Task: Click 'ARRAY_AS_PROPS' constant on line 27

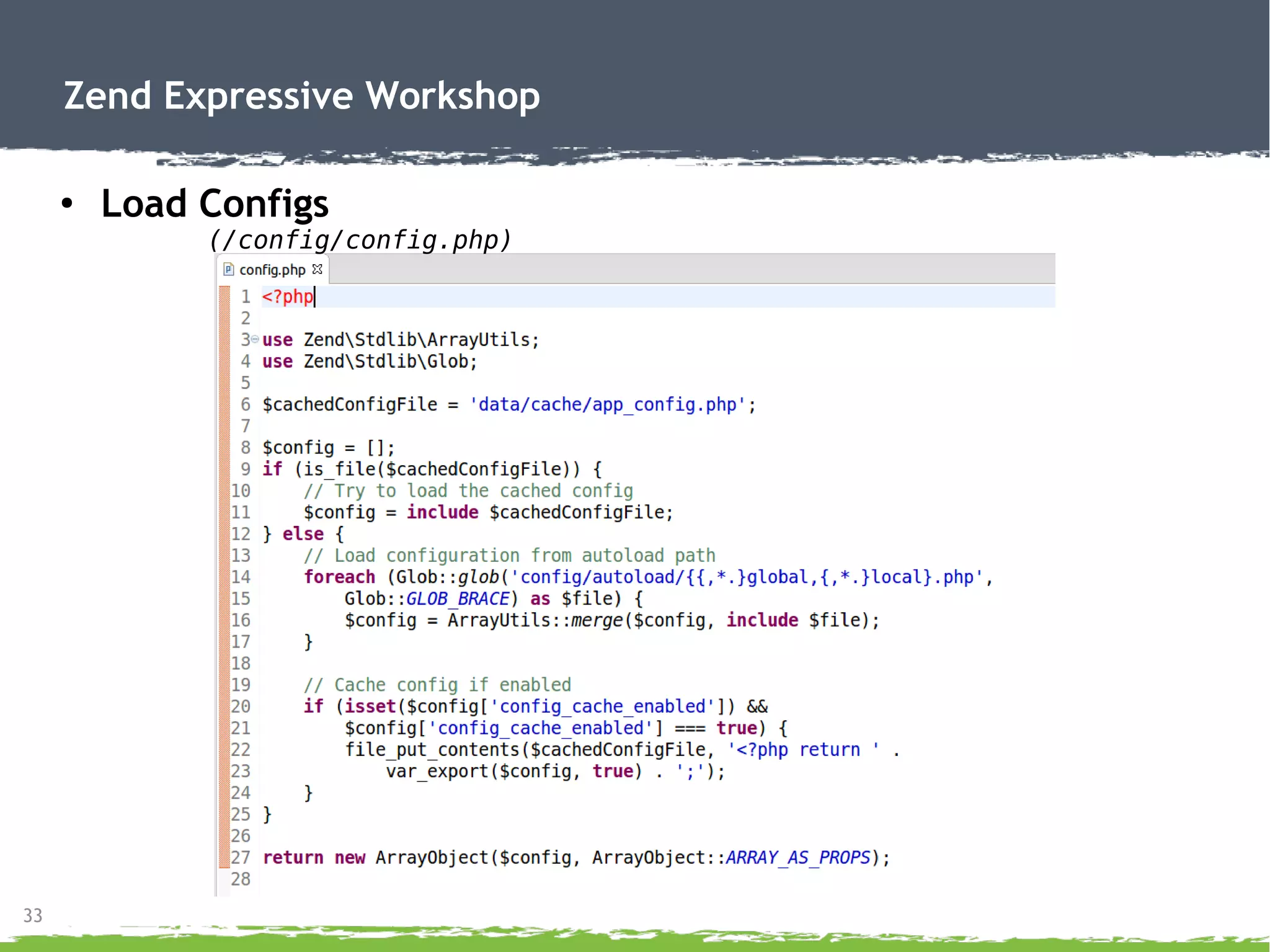Action: [798, 858]
